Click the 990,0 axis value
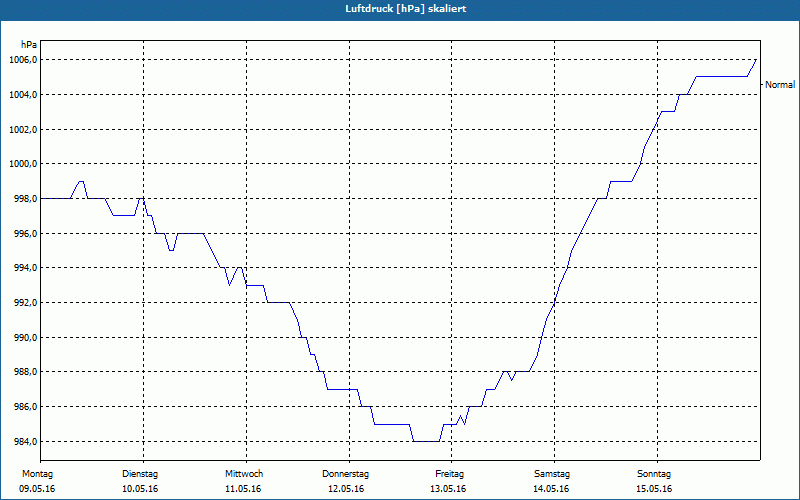This screenshot has width=800, height=500. [25, 337]
